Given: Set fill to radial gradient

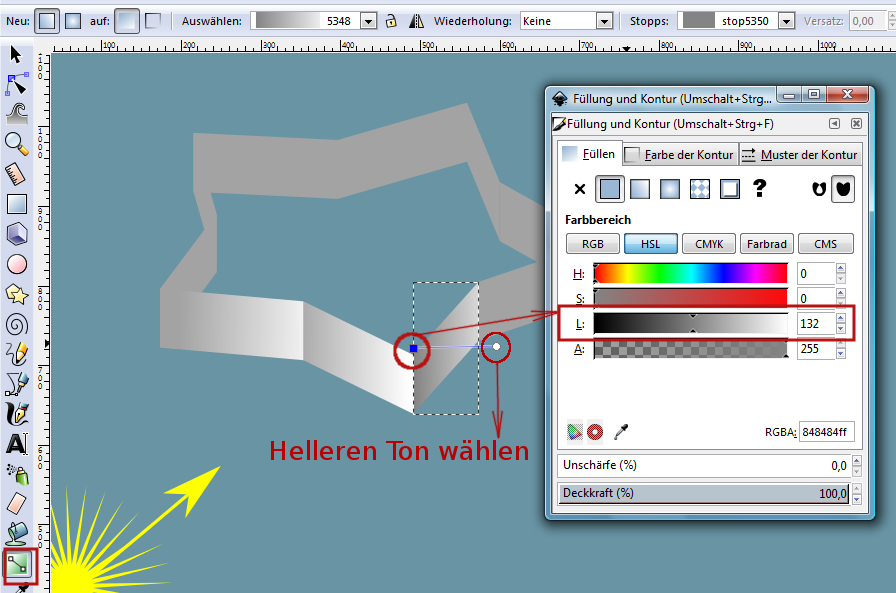Looking at the screenshot, I should point(669,189).
